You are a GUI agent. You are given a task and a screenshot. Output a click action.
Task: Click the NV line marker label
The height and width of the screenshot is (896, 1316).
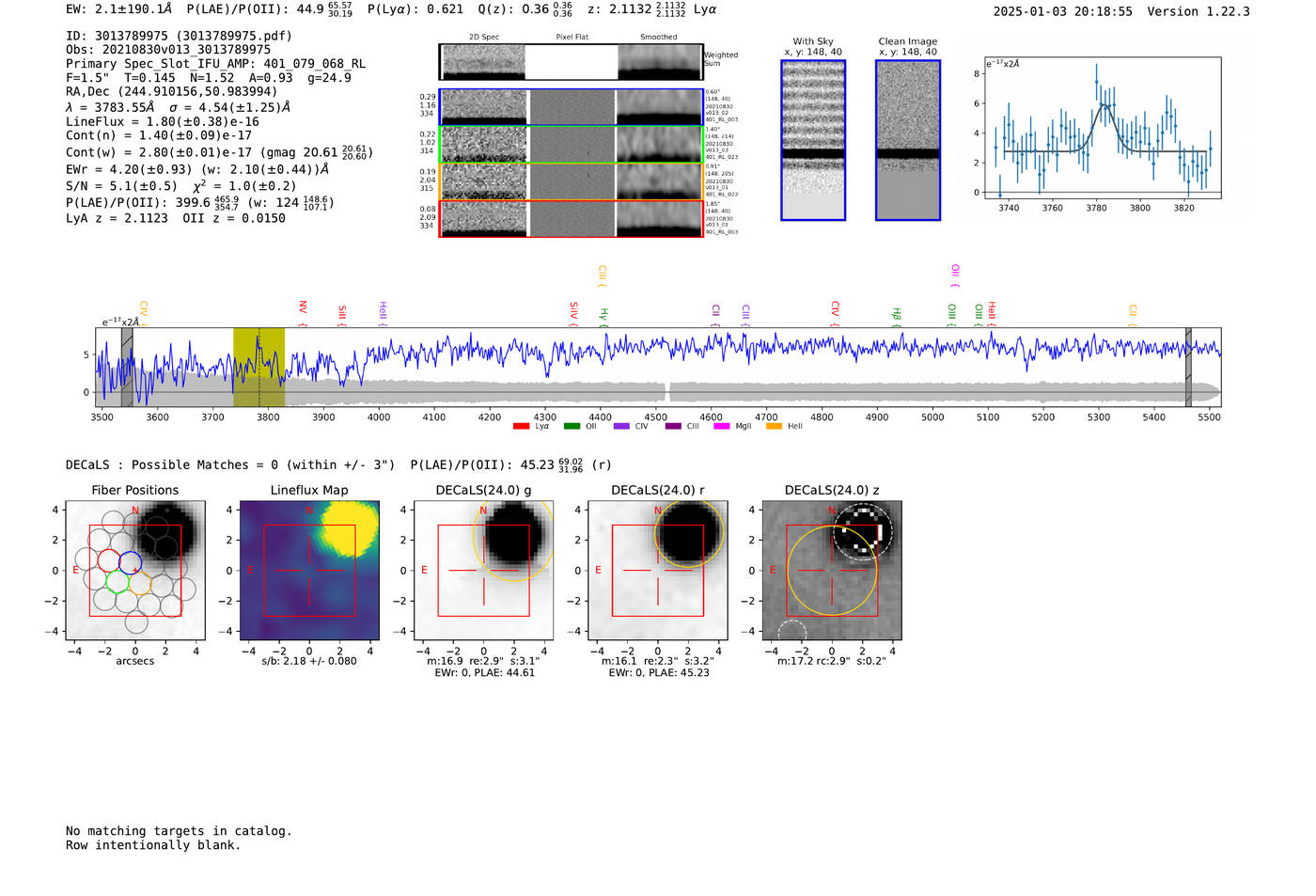click(x=303, y=312)
